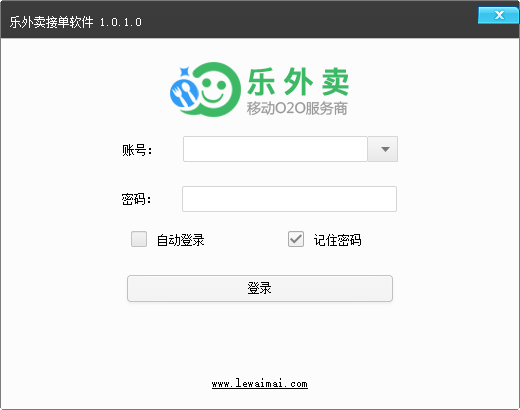The width and height of the screenshot is (520, 410).
Task: Expand the 账号 account dropdown arrow
Action: [x=383, y=149]
